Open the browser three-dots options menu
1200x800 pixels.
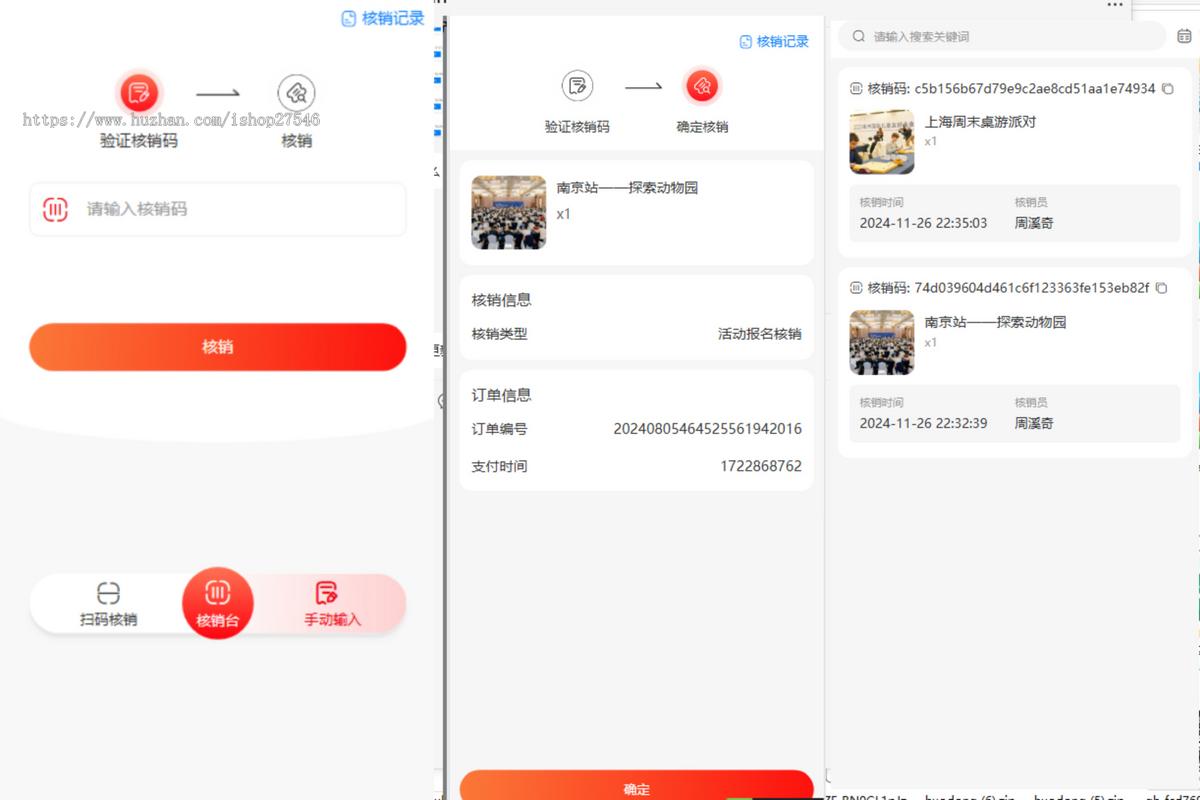1115,6
